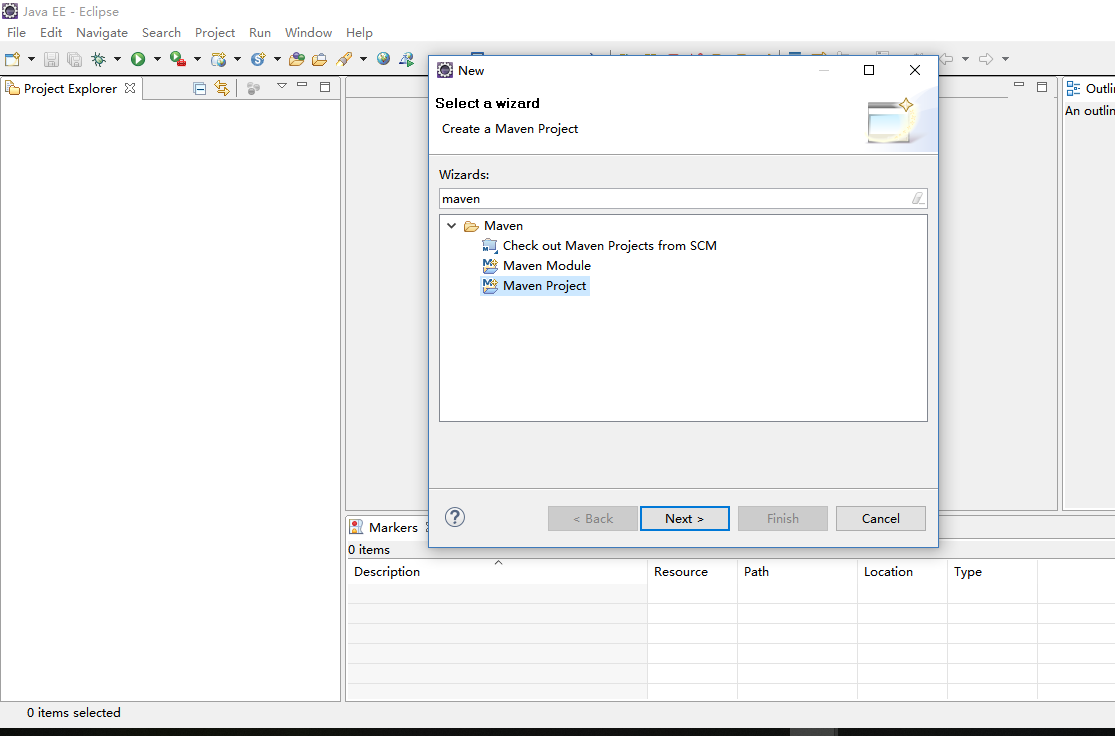Click the Forward navigation arrow in toolbar
The height and width of the screenshot is (736, 1115).
click(986, 59)
